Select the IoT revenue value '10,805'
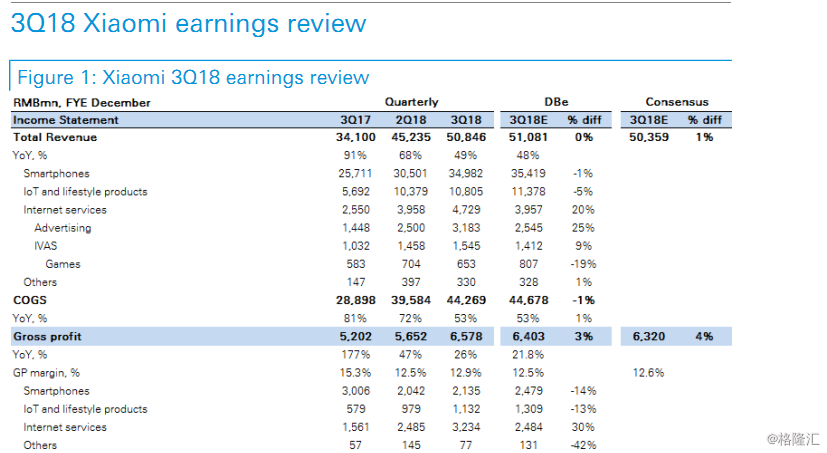The height and width of the screenshot is (453, 827). [x=466, y=192]
